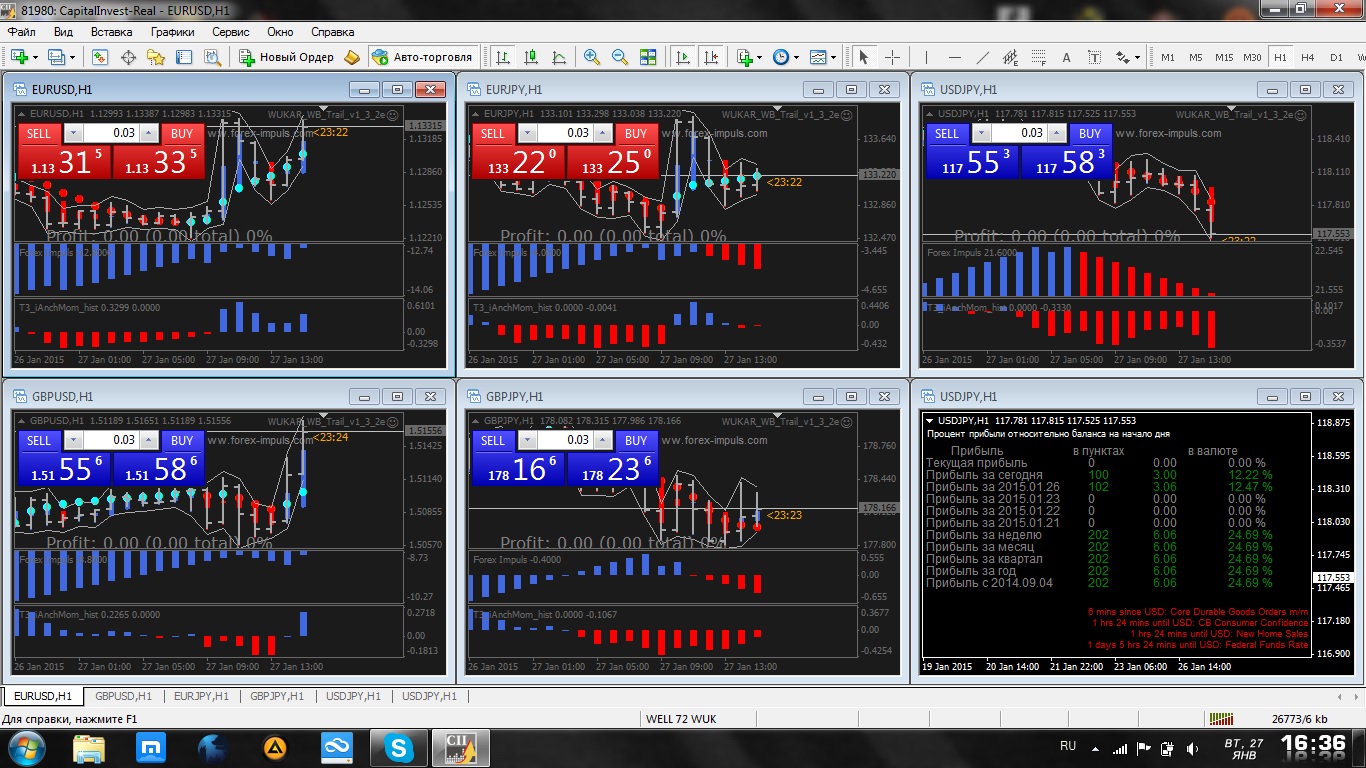The image size is (1366, 768).
Task: Select the Fibonacci retracement tool
Action: (1038, 57)
